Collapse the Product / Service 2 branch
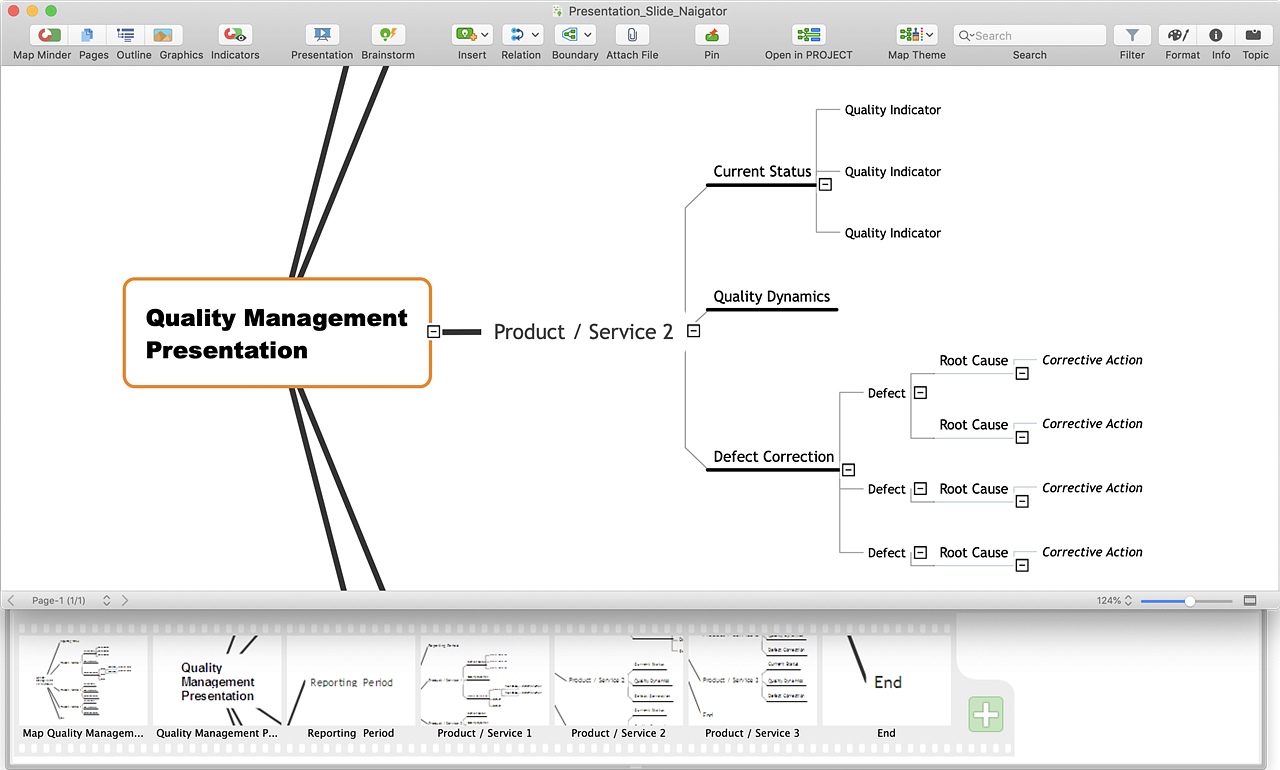 [693, 332]
